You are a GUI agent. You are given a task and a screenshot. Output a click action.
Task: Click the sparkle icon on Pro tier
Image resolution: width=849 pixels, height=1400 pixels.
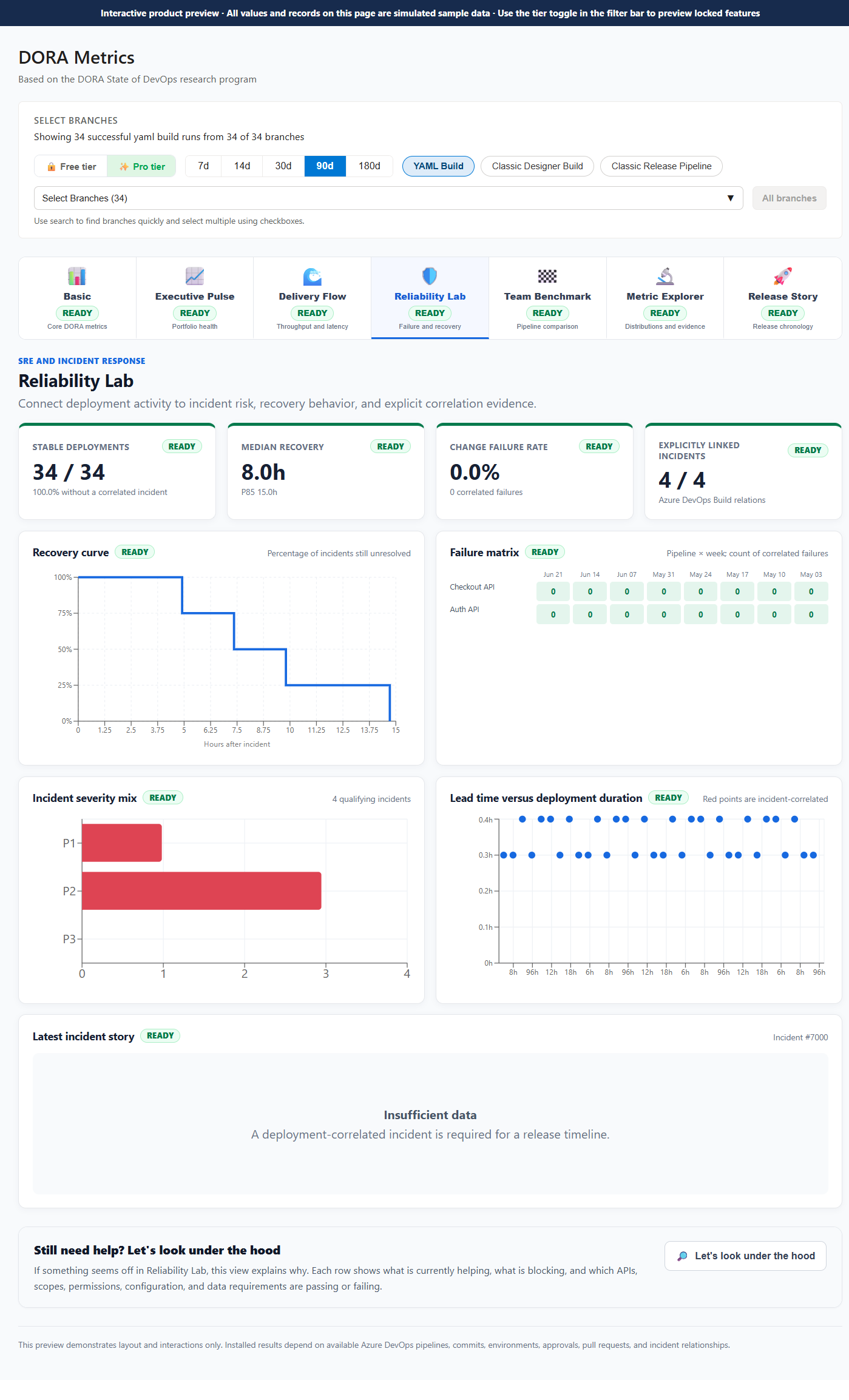(124, 166)
